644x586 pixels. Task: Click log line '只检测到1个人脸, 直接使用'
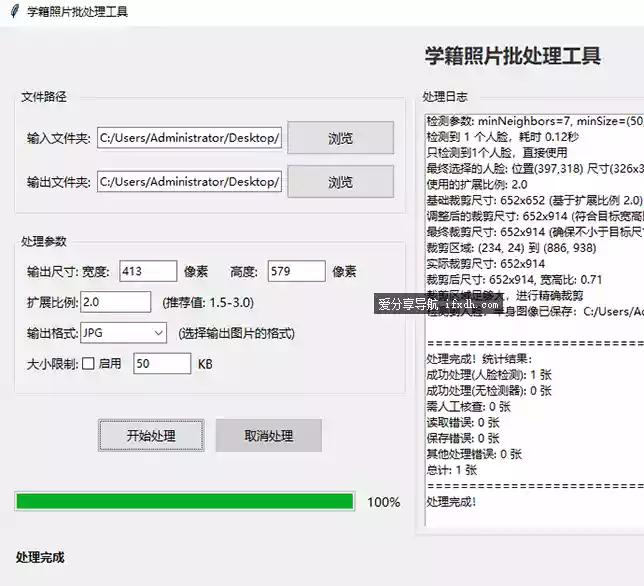point(497,153)
